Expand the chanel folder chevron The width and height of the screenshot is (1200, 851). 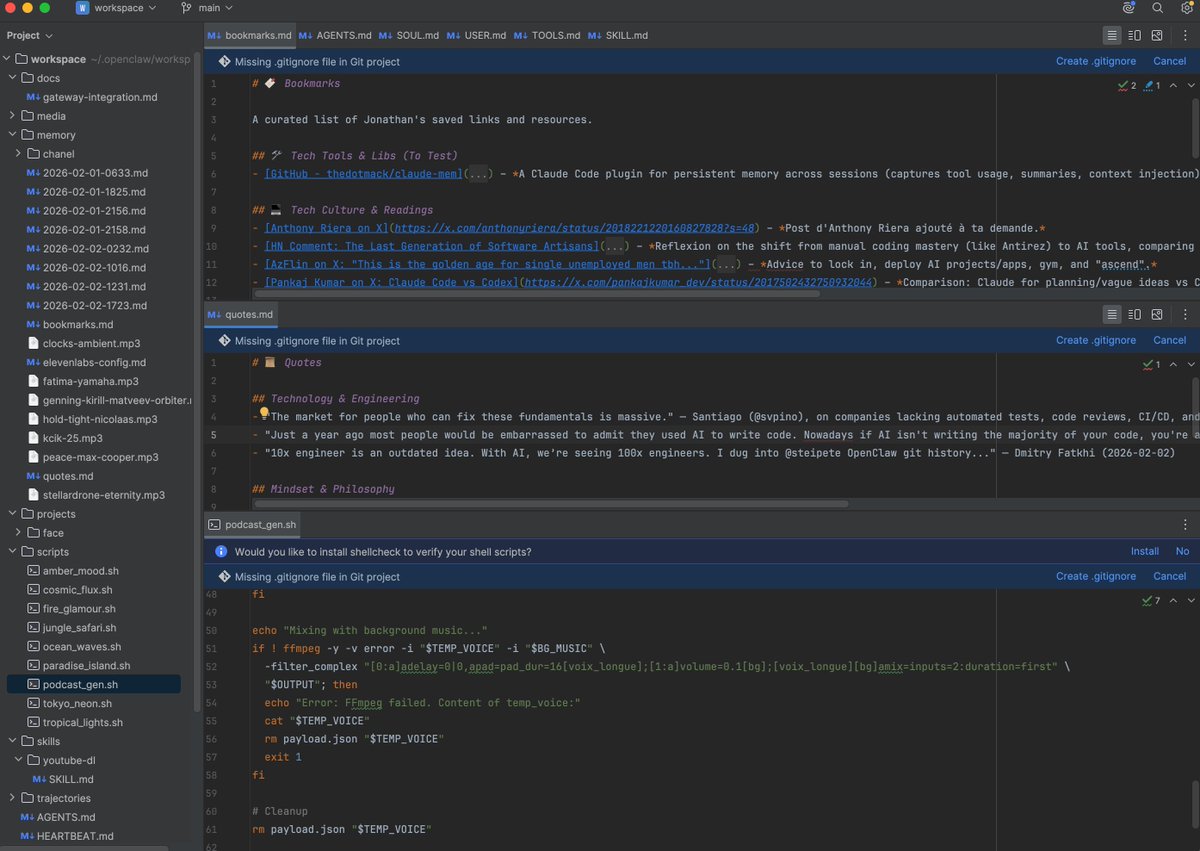pyautogui.click(x=19, y=154)
